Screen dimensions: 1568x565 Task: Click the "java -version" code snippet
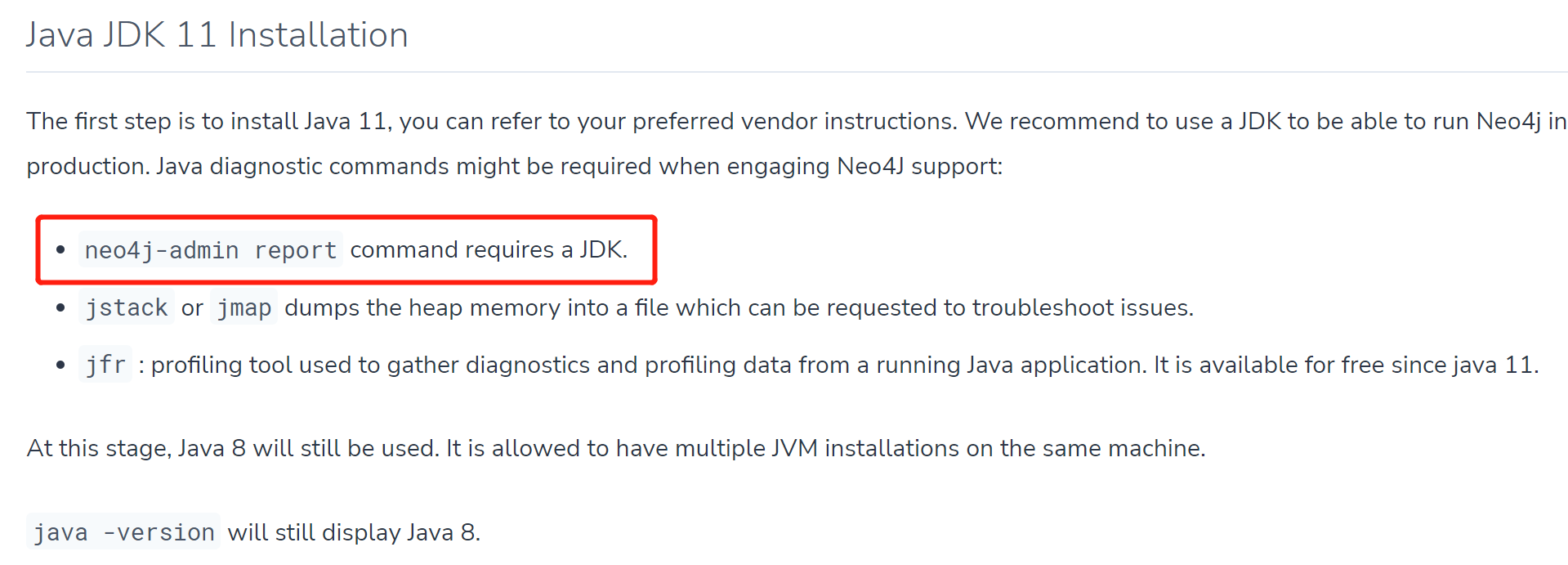(x=123, y=532)
